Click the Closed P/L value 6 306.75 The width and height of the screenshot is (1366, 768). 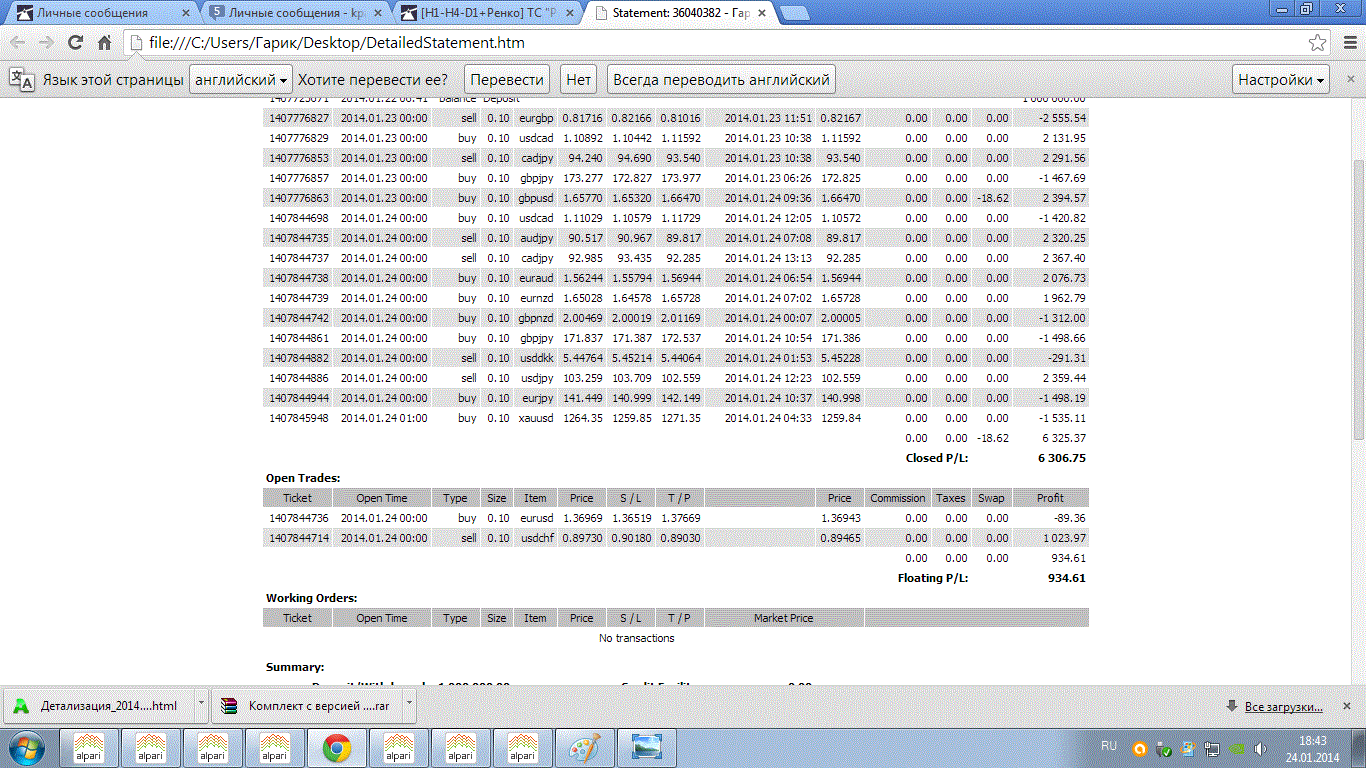pos(1061,458)
